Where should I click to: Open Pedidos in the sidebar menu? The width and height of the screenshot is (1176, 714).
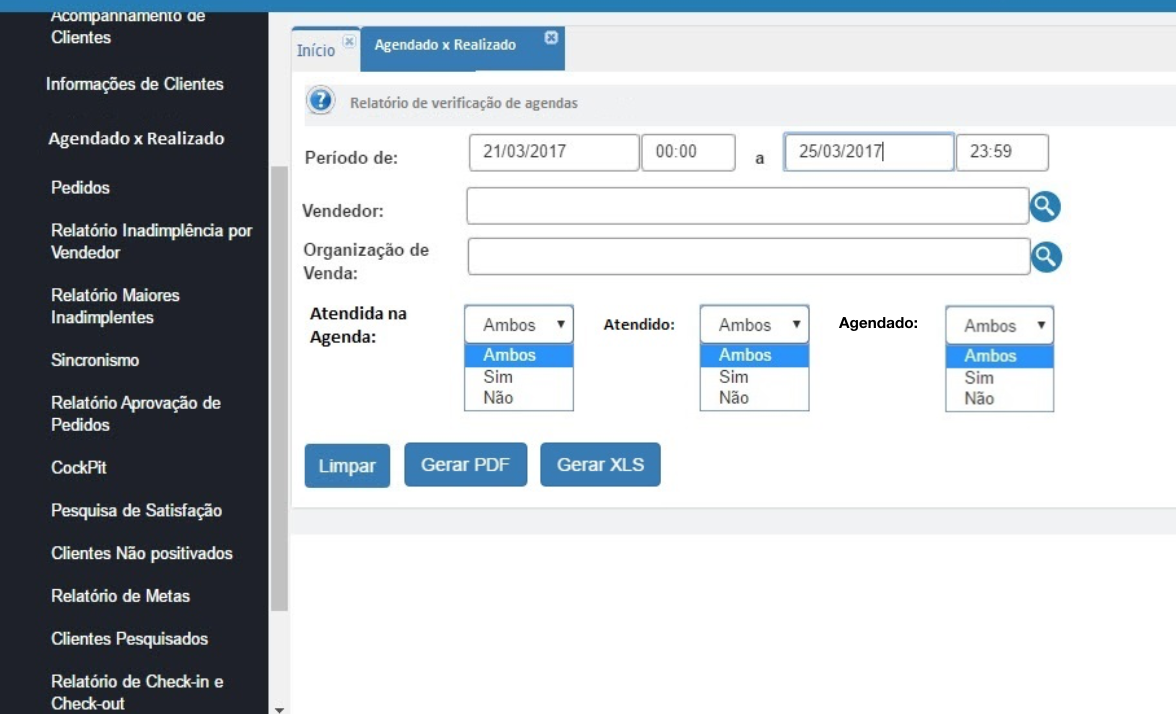pyautogui.click(x=80, y=188)
